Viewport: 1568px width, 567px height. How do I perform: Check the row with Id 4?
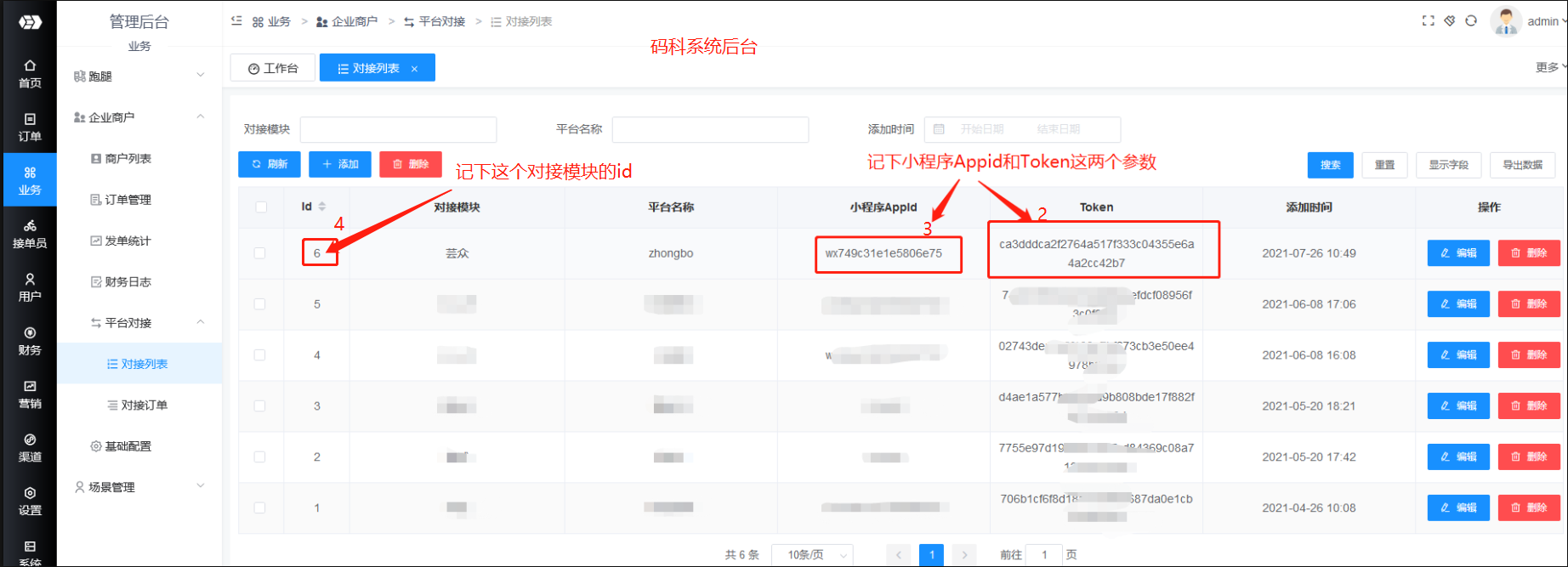(259, 355)
